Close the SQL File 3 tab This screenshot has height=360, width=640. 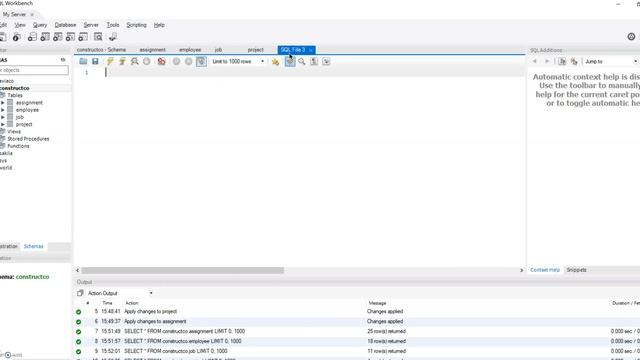[311, 50]
